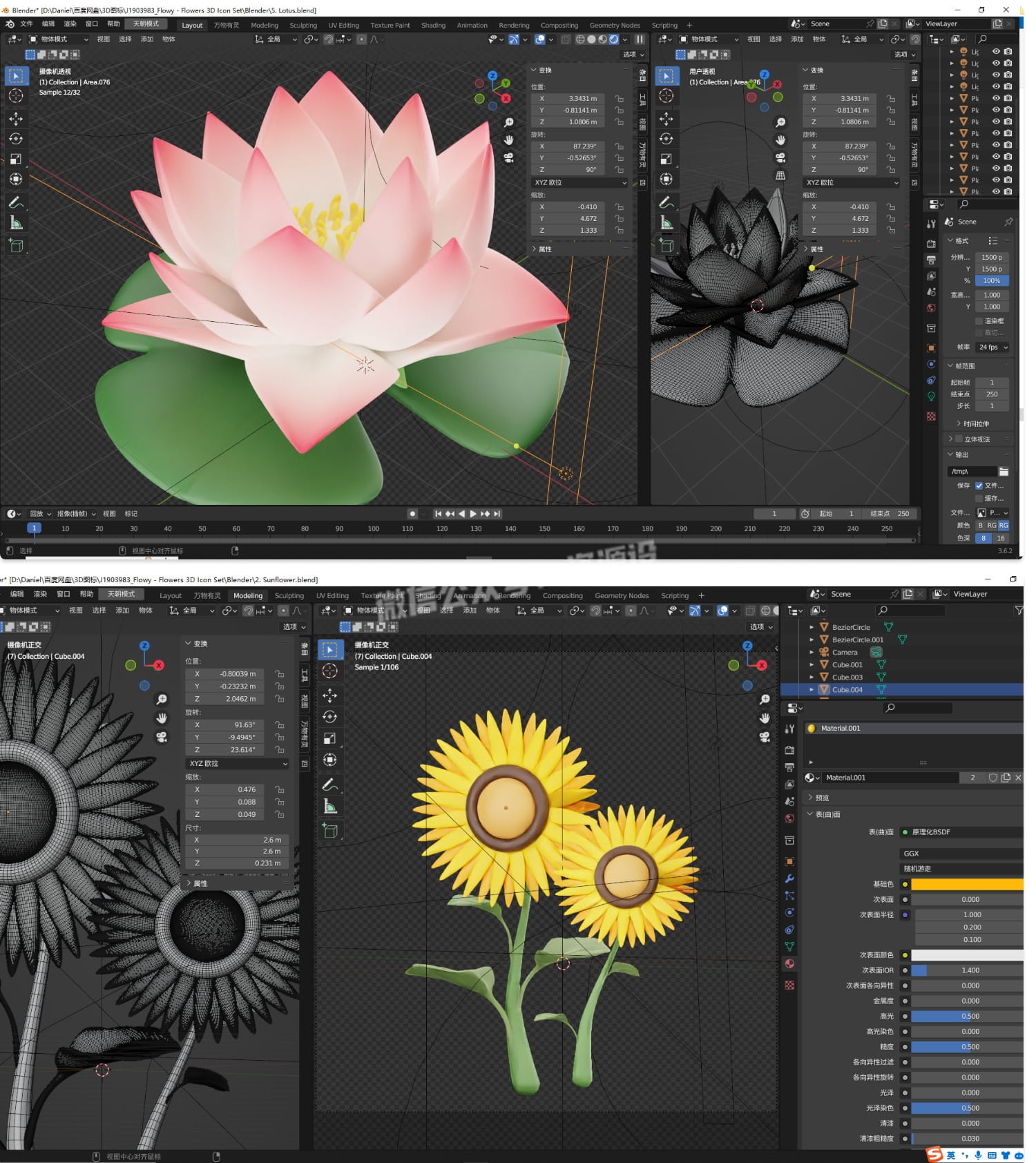Image resolution: width=1036 pixels, height=1163 pixels.
Task: Open XYZ 欧拉 rotation mode dropdown in Lotus left panel
Action: coord(579,183)
